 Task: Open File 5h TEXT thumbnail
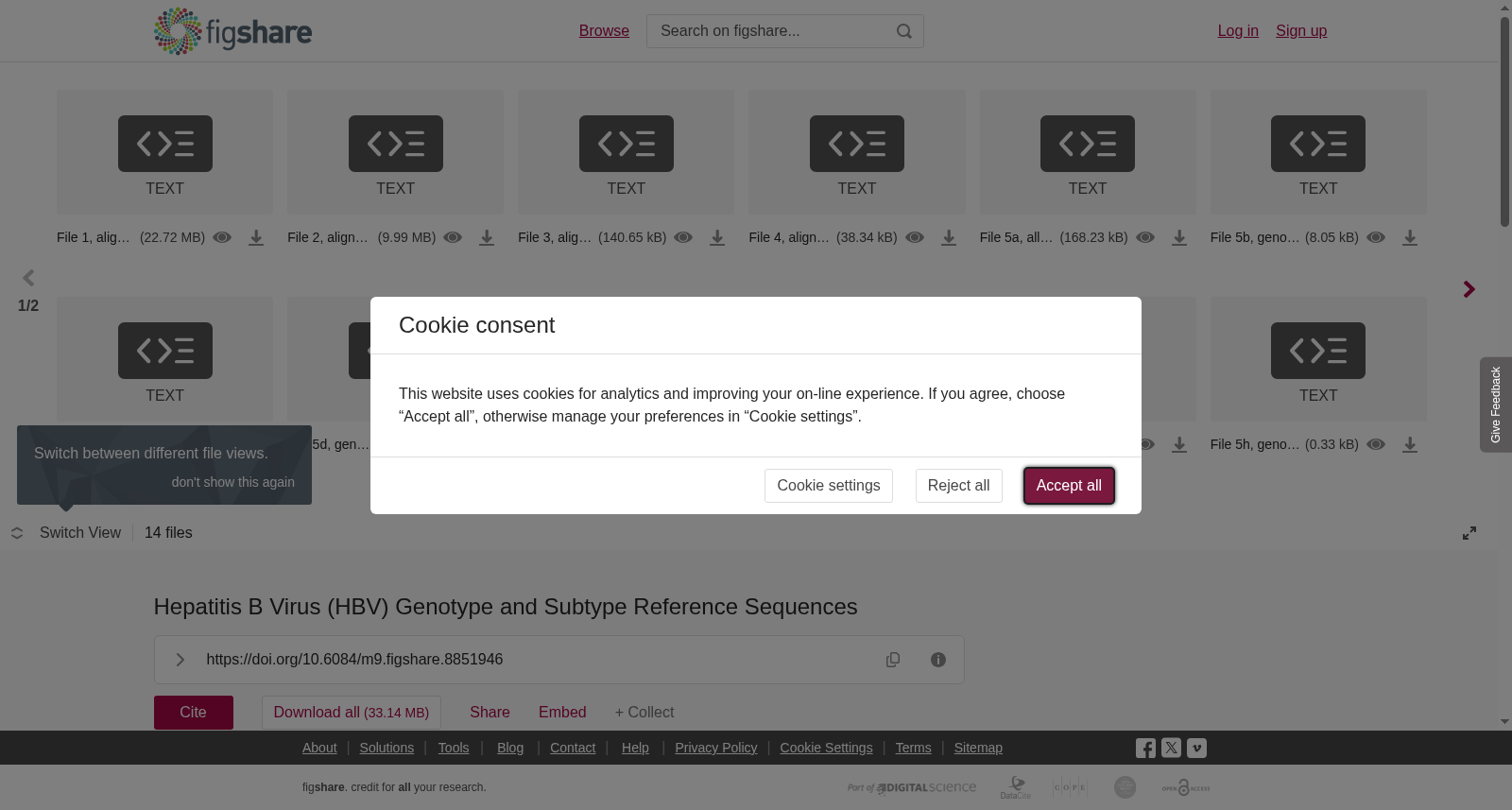(1318, 359)
